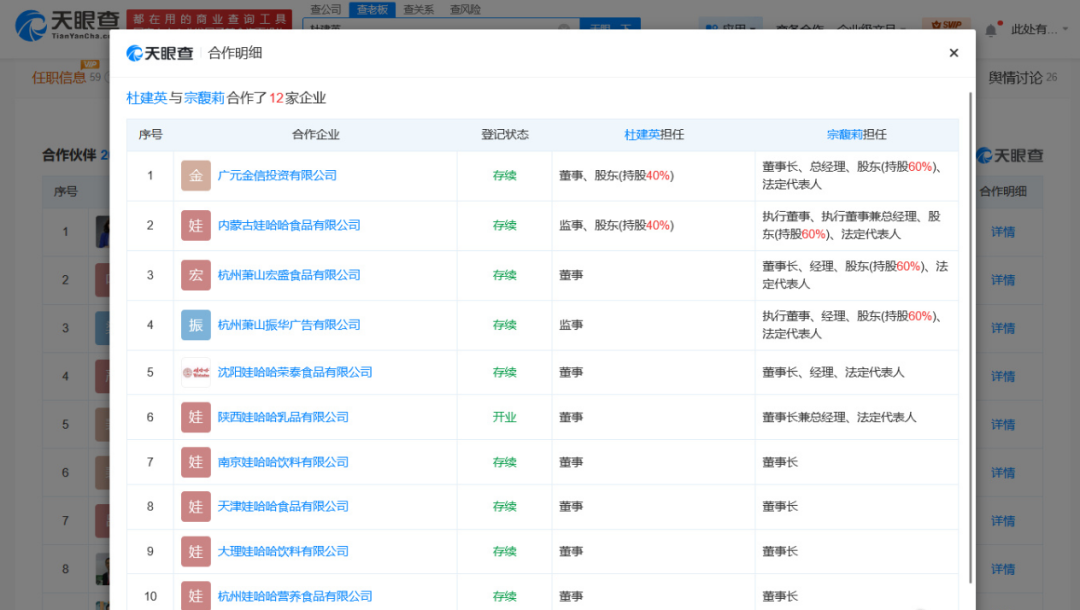
Task: Click the 南京娃哈哈饮料 row logo icon
Action: pyautogui.click(x=196, y=462)
